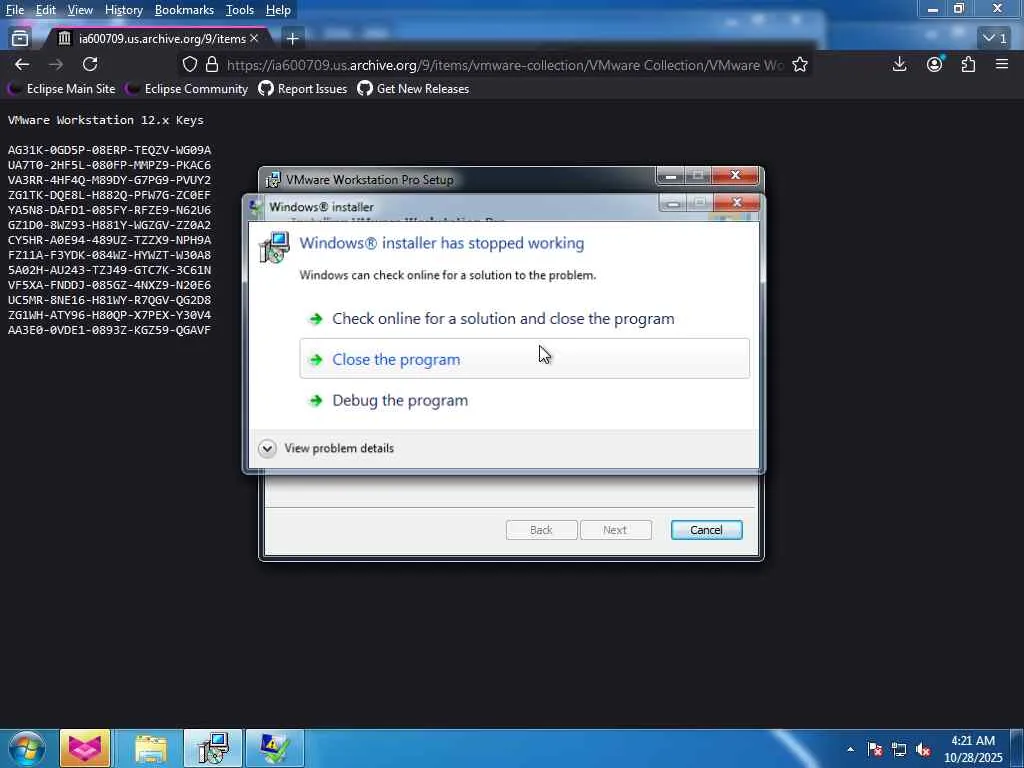Open a new tab with plus icon
This screenshot has height=768, width=1024.
pos(293,39)
